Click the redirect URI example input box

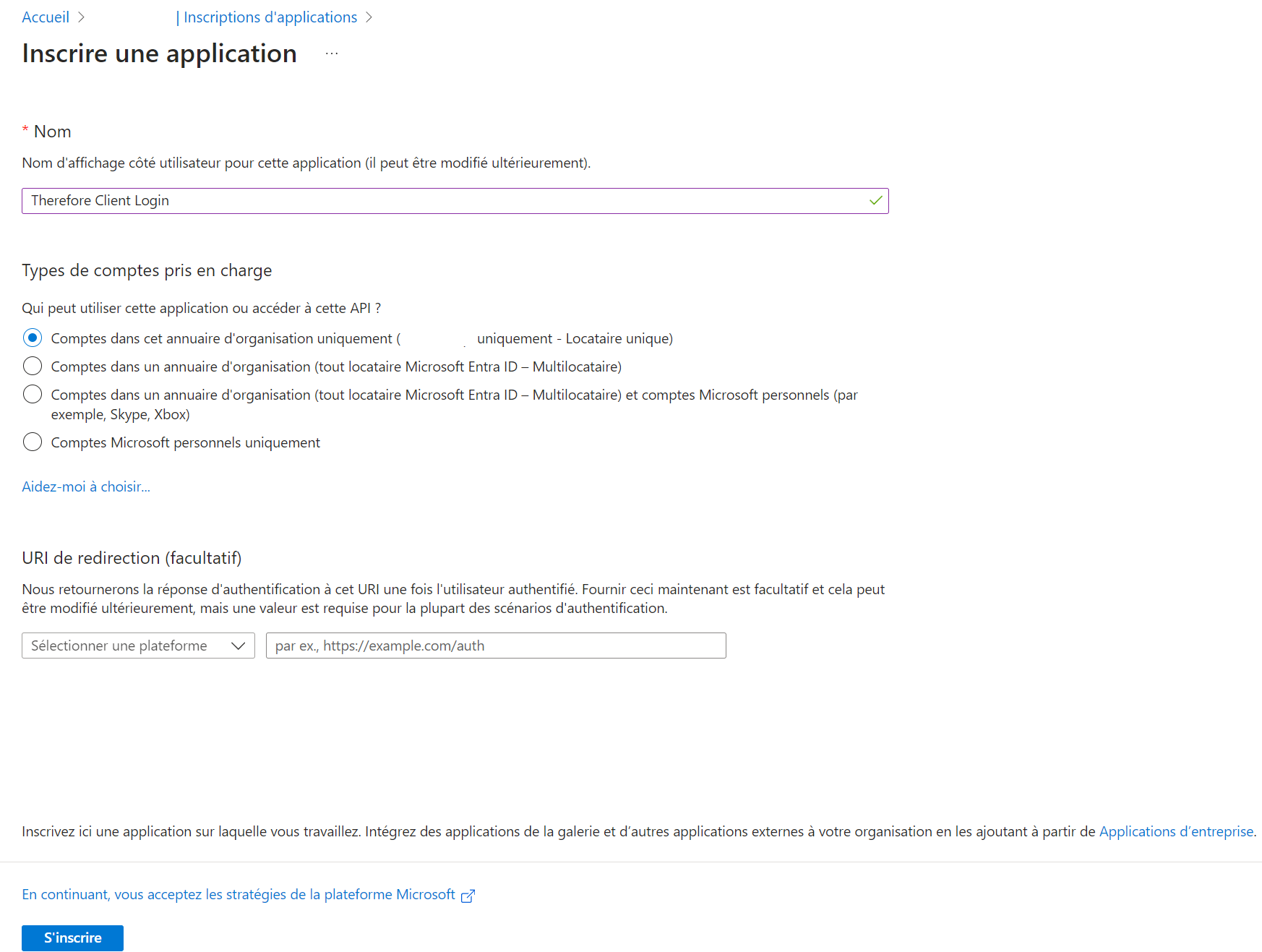click(x=495, y=646)
